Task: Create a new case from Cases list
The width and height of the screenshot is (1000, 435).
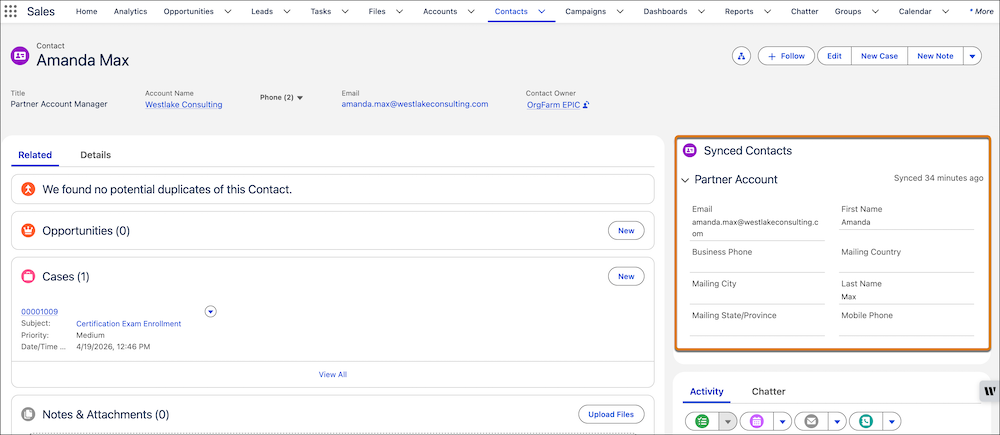Action: 626,276
